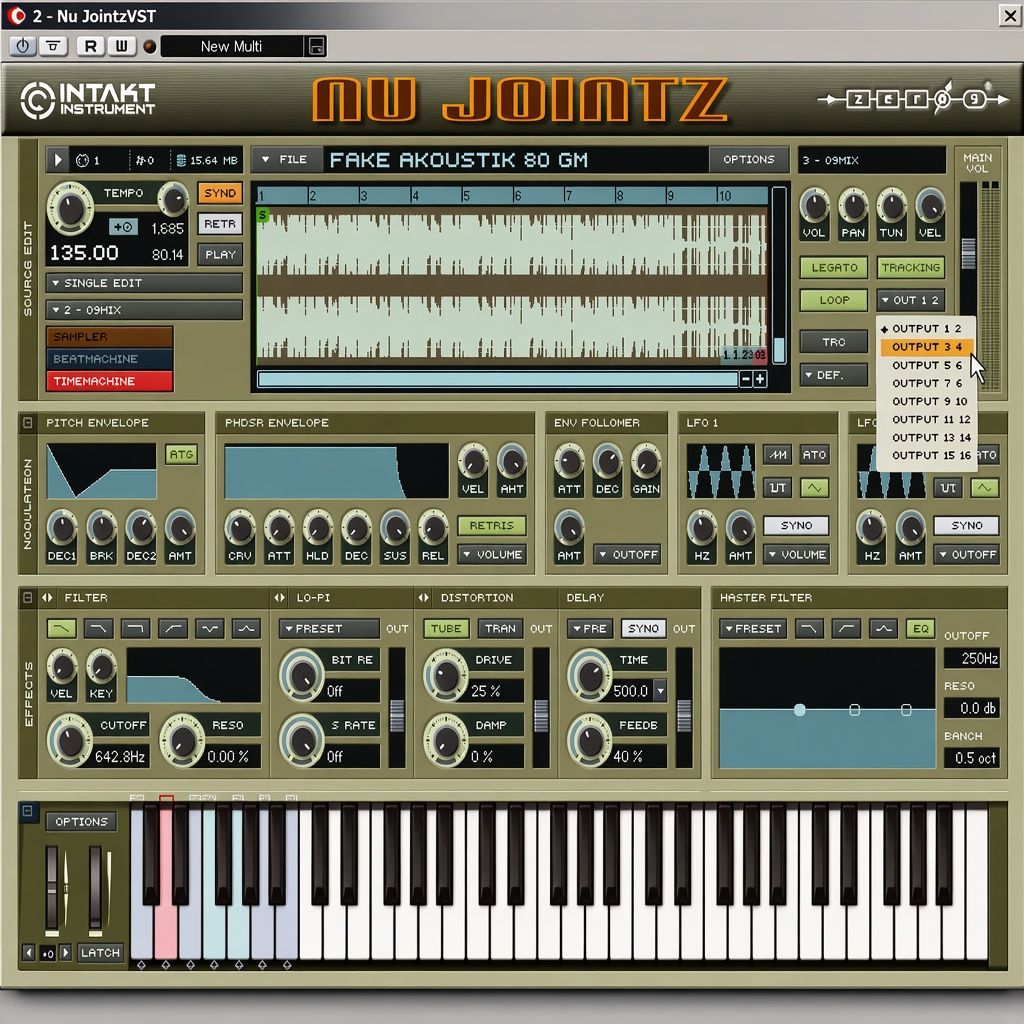Viewport: 1024px width, 1024px height.
Task: Click the Distortion section left-right arrows icon
Action: tap(423, 598)
